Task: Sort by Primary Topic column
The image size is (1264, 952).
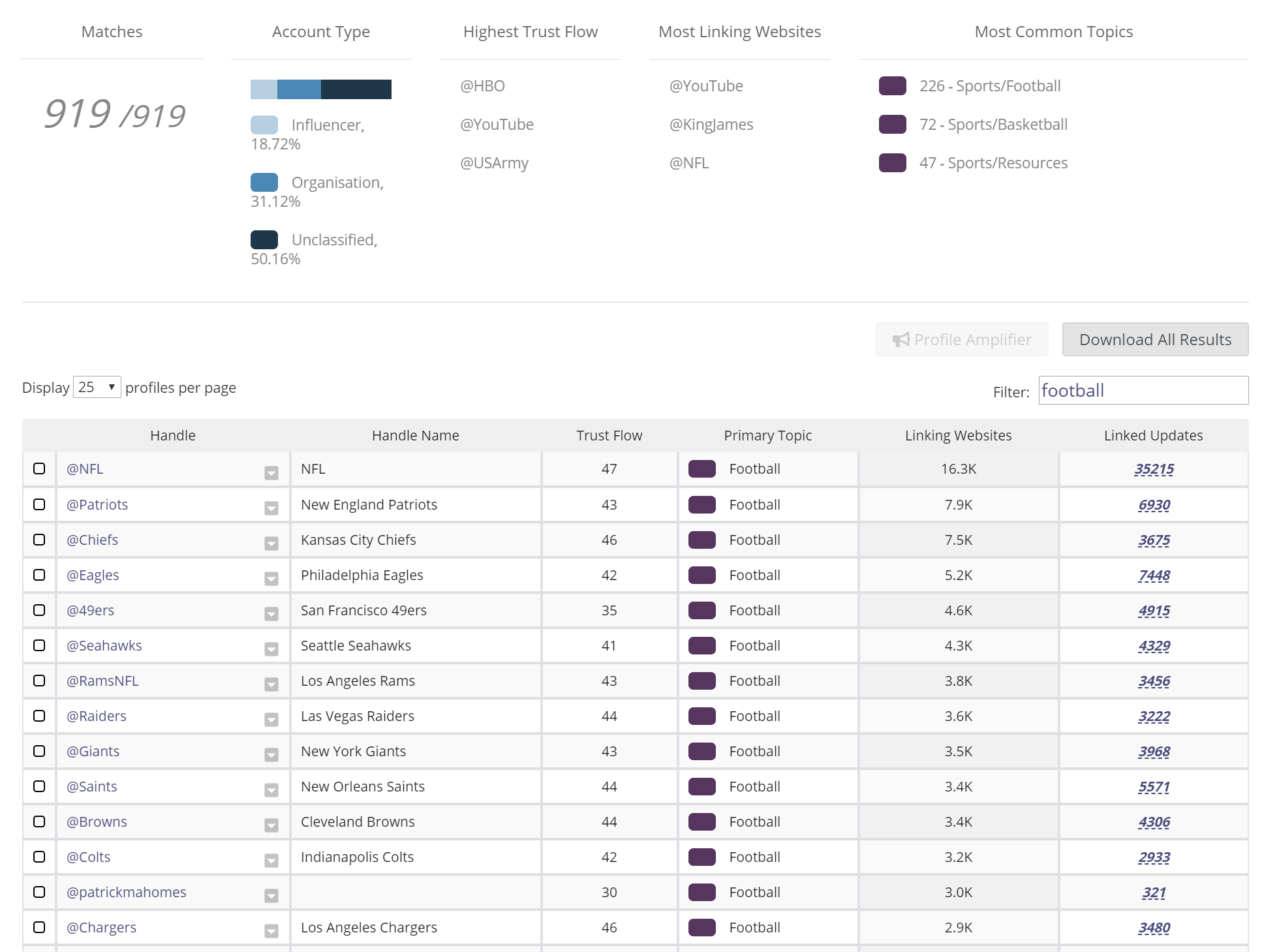Action: tap(768, 435)
